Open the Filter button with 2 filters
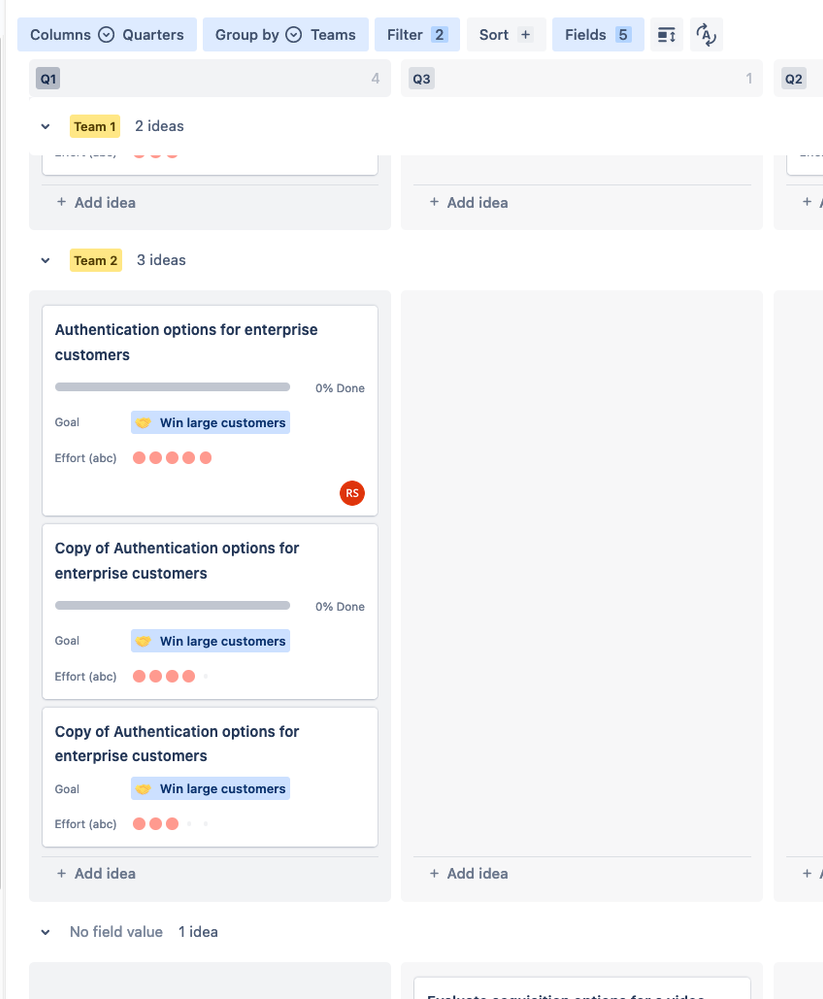 pyautogui.click(x=417, y=34)
